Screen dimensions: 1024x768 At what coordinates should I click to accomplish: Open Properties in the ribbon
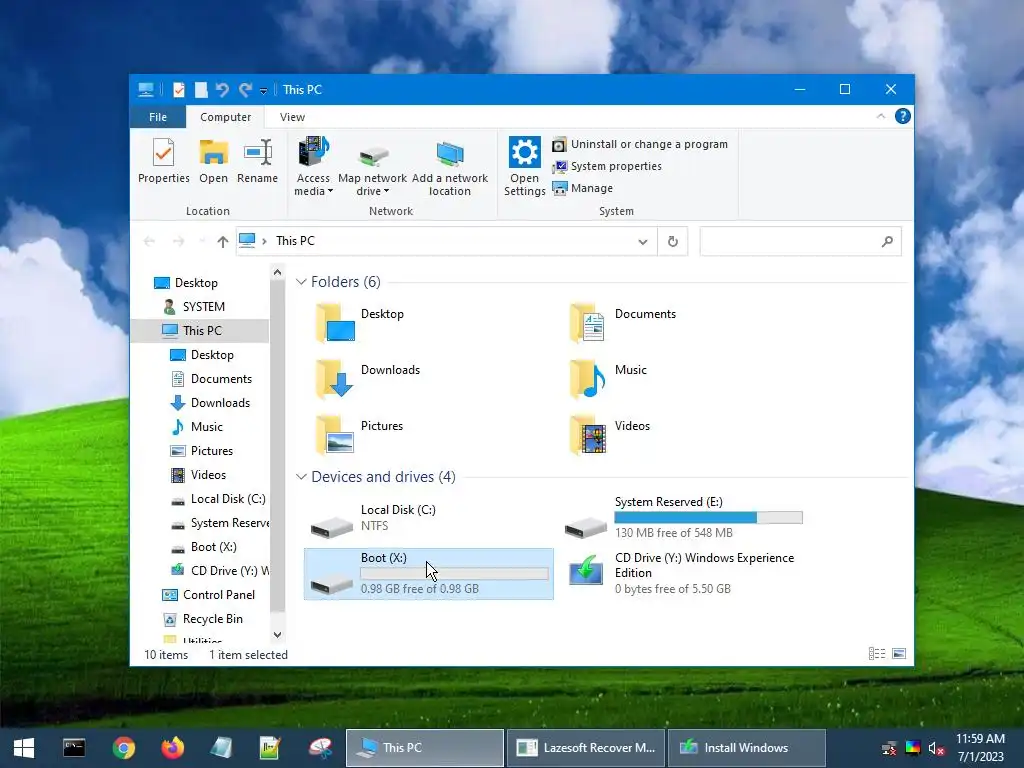pos(163,161)
